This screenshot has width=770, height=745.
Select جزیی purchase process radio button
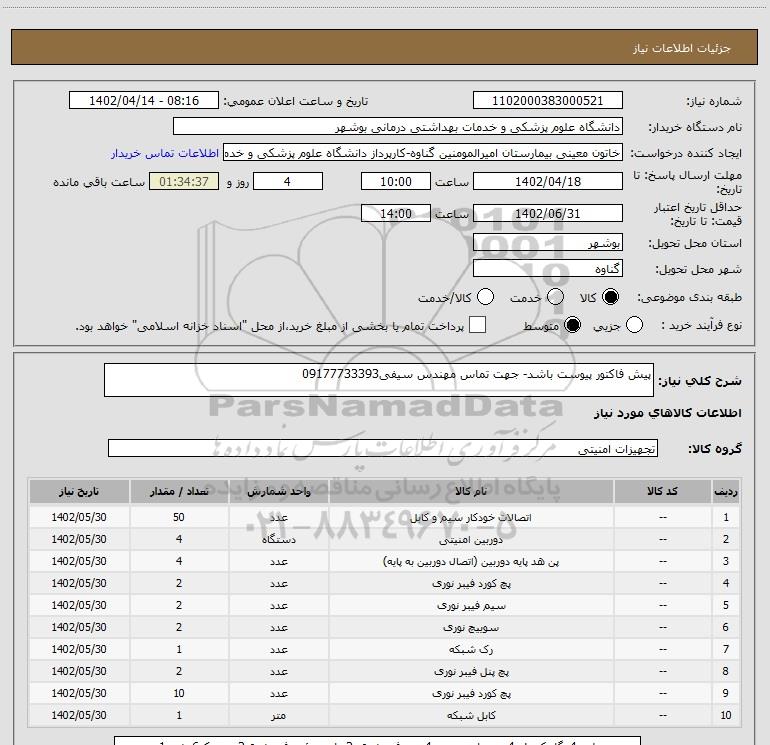[634, 326]
